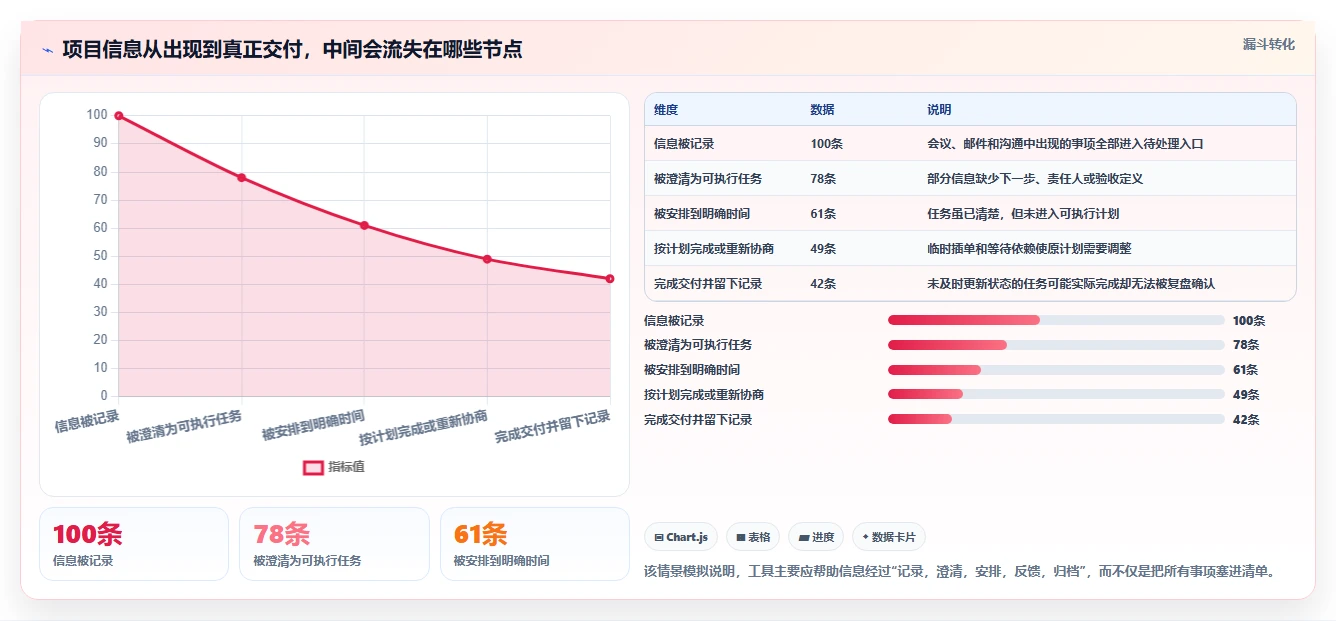The height and width of the screenshot is (621, 1336).
Task: Click the progress bar for 按计划完成或重新协商
Action: pos(1056,394)
